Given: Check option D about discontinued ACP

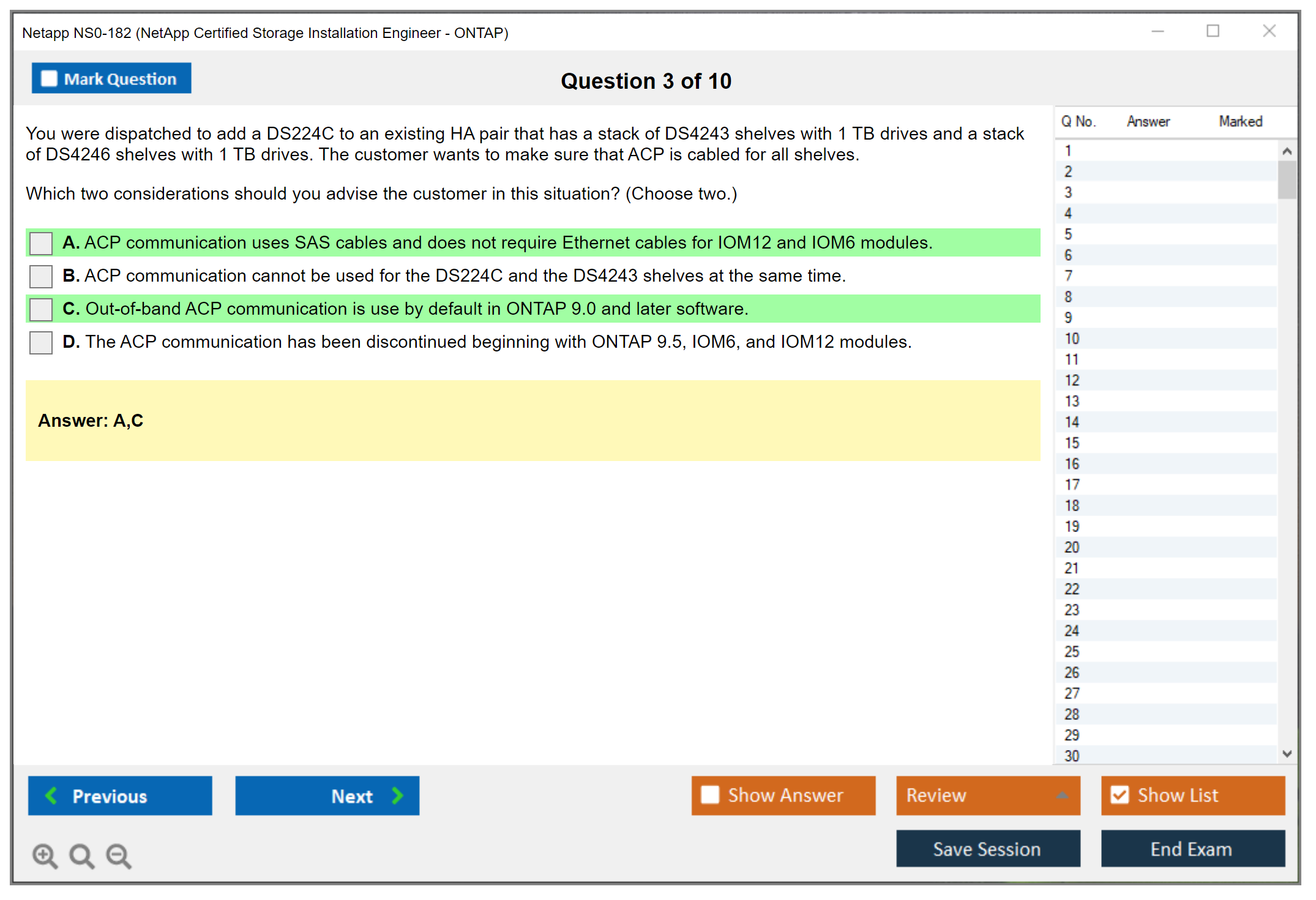Looking at the screenshot, I should click(41, 342).
